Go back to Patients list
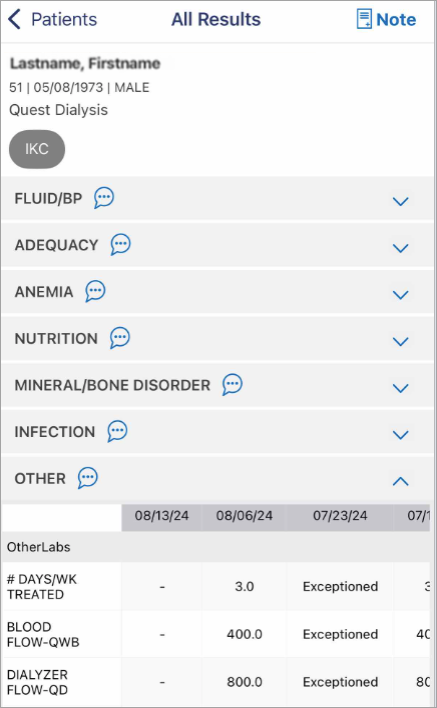 click(x=52, y=19)
